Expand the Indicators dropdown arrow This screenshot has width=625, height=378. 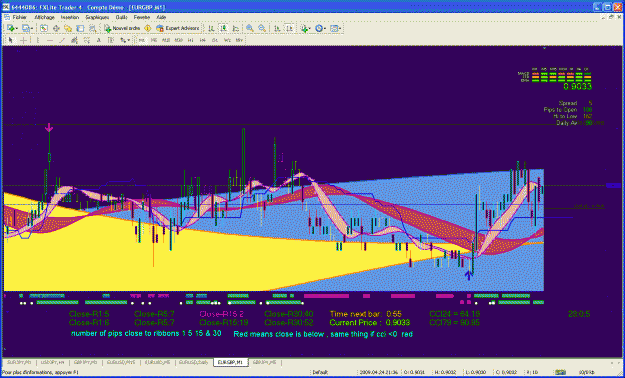(x=310, y=28)
